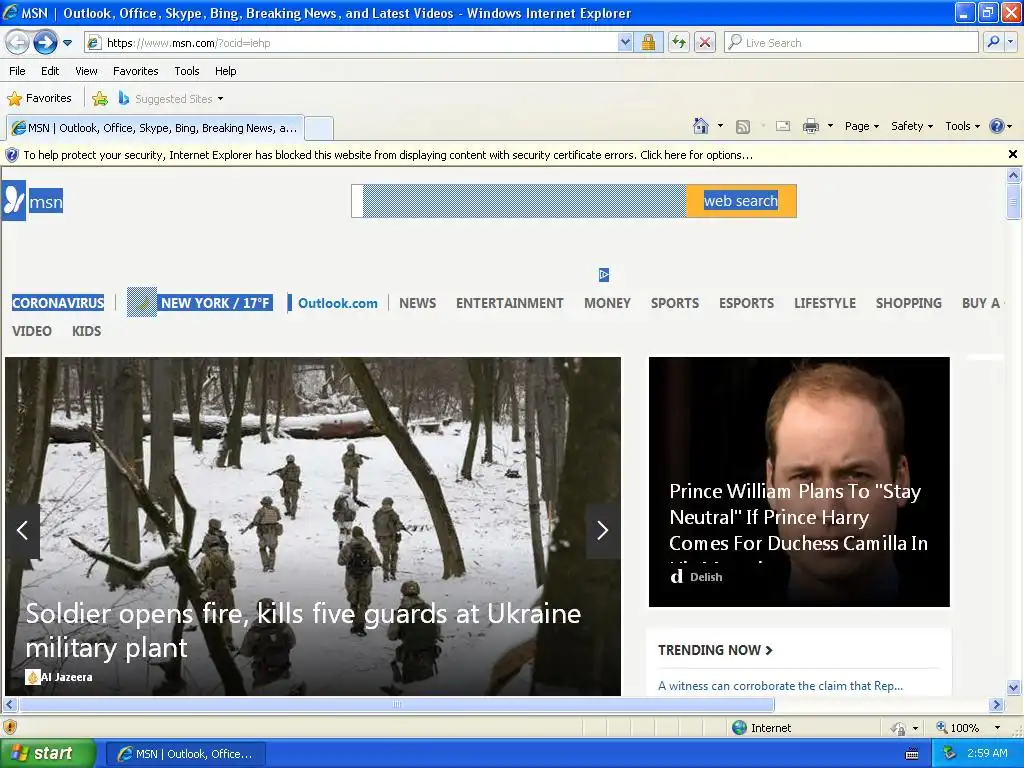The image size is (1024, 768).
Task: Open the Favorites menu
Action: [135, 71]
